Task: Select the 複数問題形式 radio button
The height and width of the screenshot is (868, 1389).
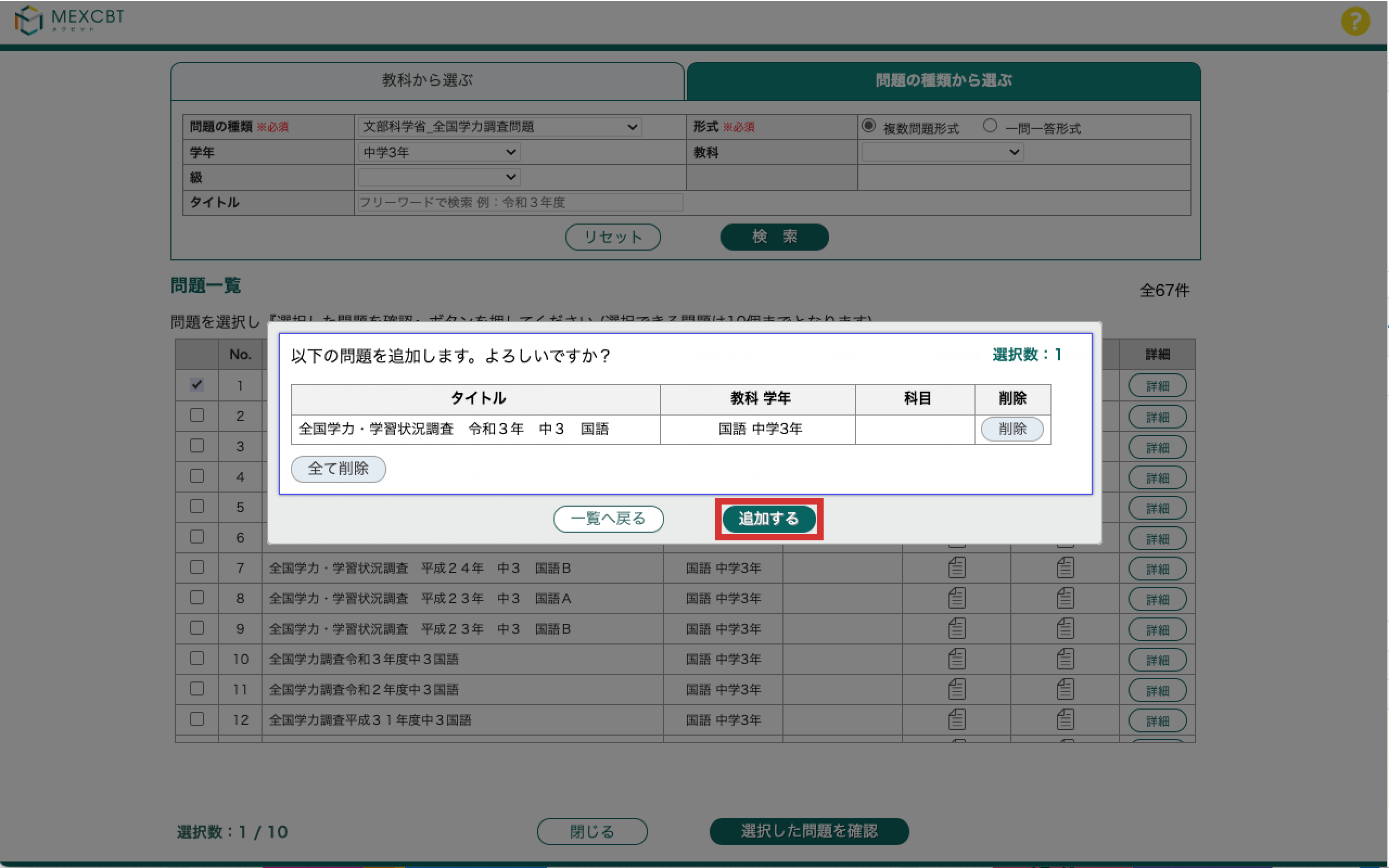Action: click(869, 126)
